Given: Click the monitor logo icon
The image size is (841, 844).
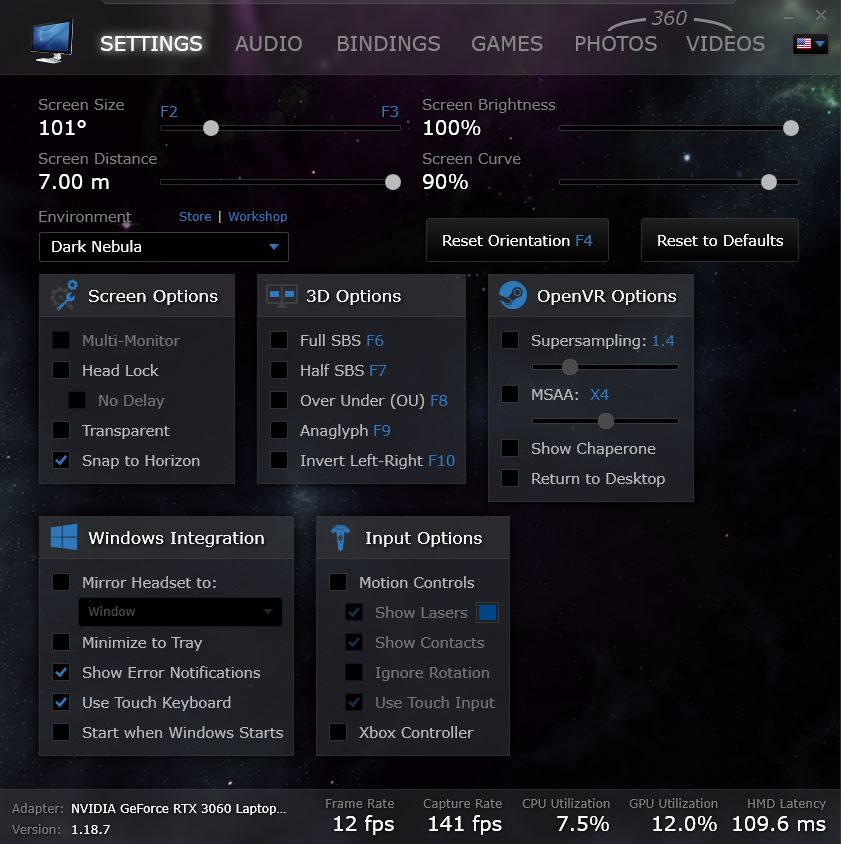Looking at the screenshot, I should pyautogui.click(x=52, y=41).
